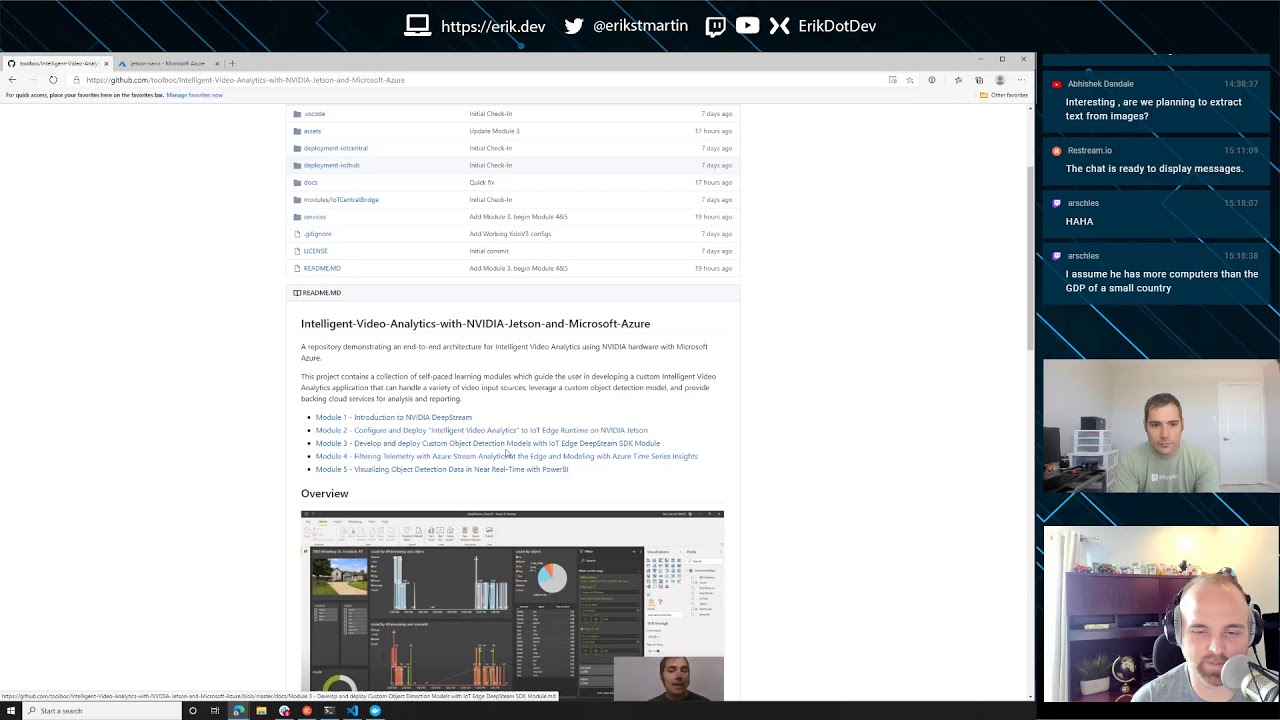This screenshot has height=720, width=1280.
Task: Open the browser settings ellipsis menu
Action: (1021, 80)
